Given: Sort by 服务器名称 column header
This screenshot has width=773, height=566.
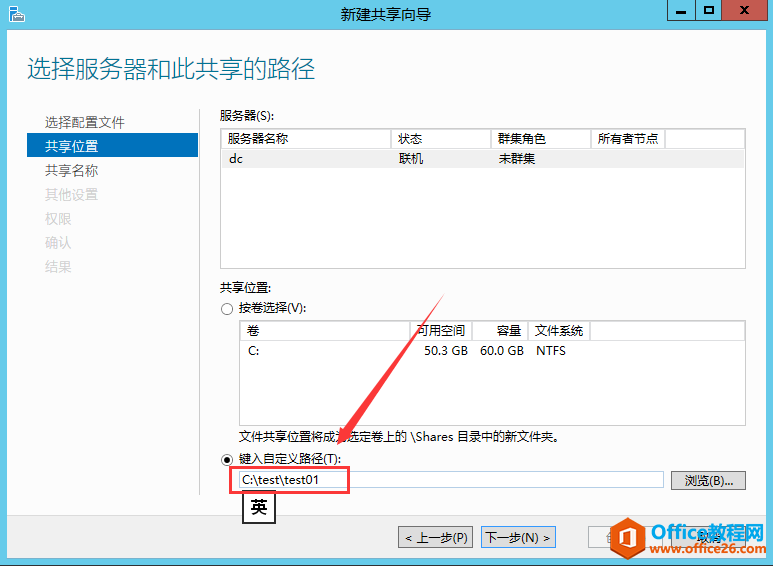Looking at the screenshot, I should pos(306,139).
